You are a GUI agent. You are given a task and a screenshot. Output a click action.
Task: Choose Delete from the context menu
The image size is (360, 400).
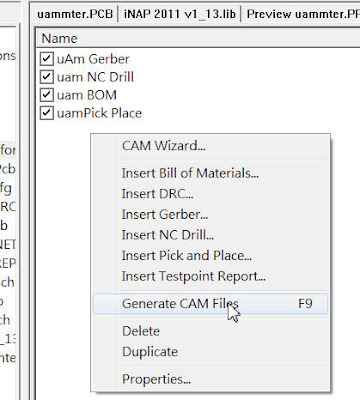(210, 331)
